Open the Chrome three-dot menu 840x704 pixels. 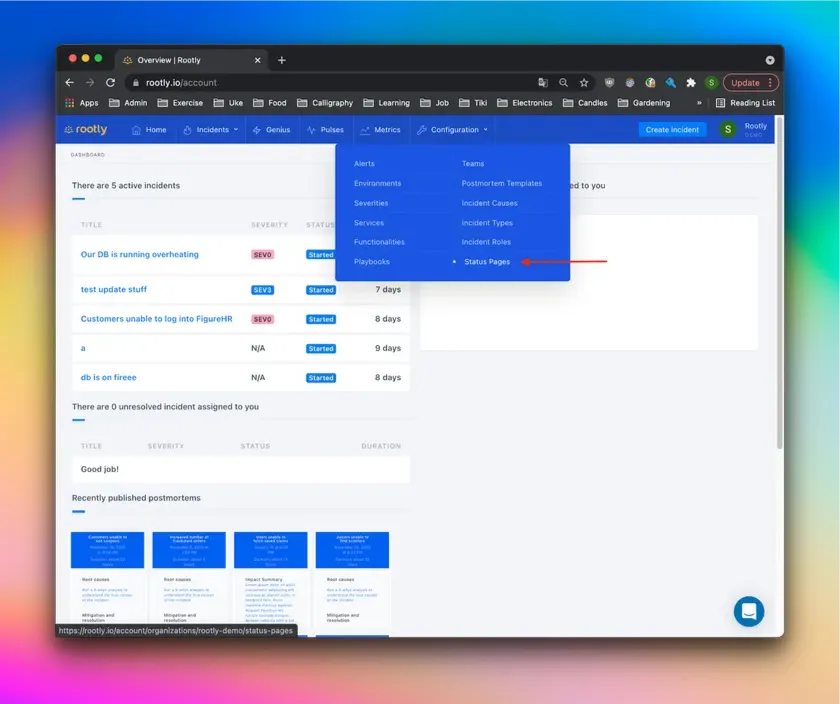pos(770,83)
